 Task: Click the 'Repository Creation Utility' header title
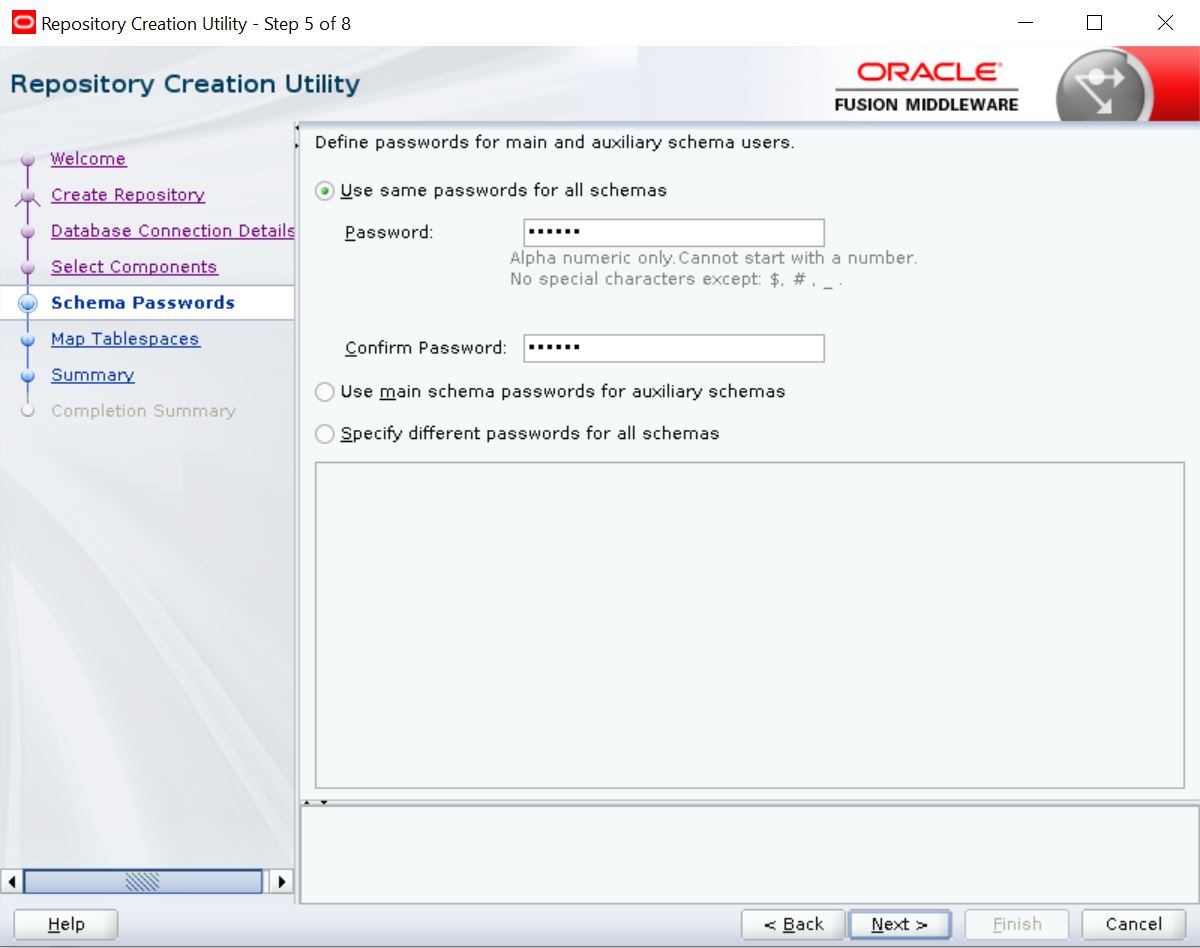pos(185,84)
